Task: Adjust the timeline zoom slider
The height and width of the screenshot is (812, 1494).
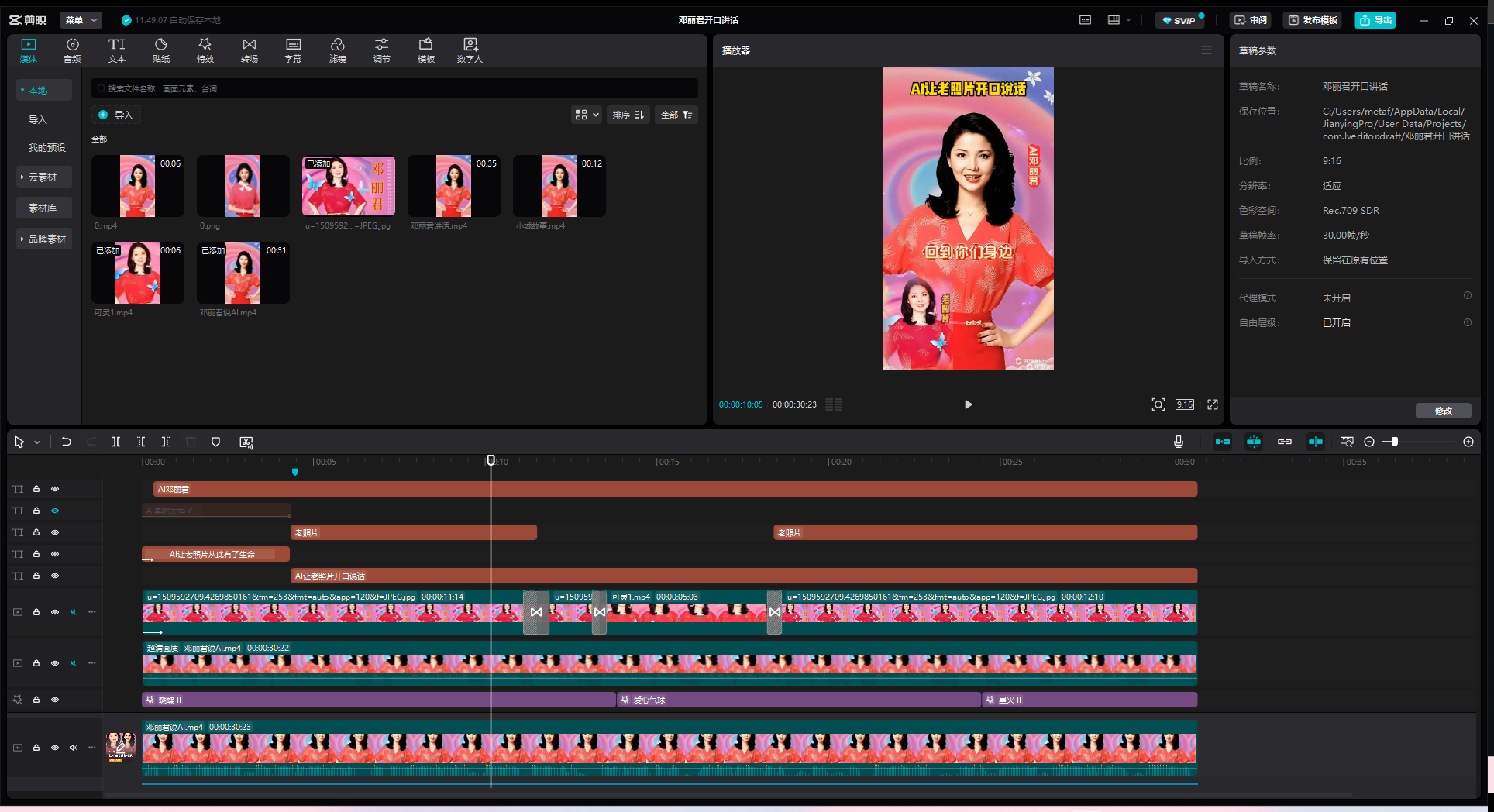Action: coord(1394,442)
